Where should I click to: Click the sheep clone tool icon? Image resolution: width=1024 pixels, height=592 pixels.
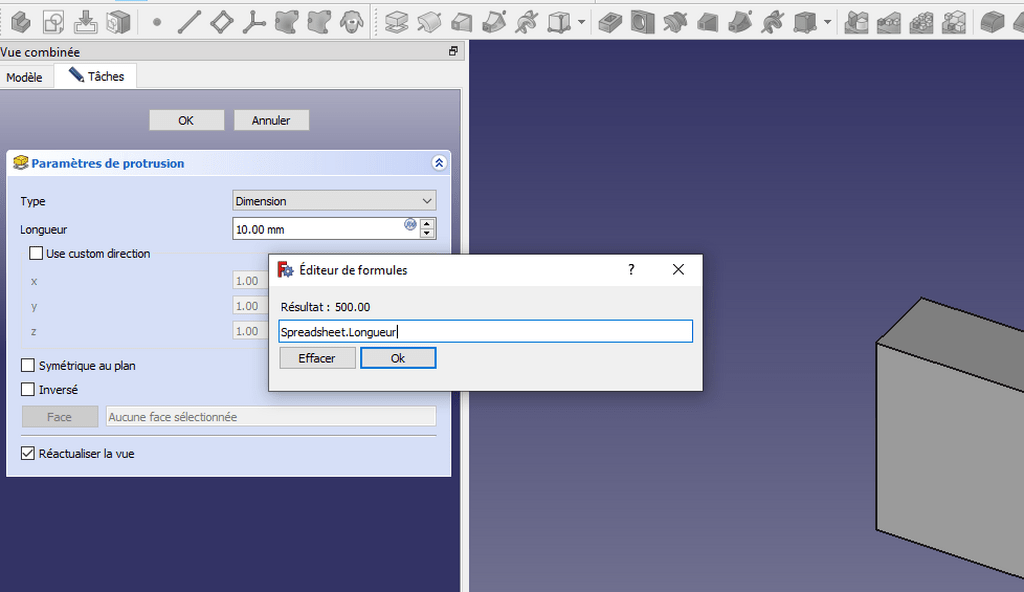[x=351, y=21]
